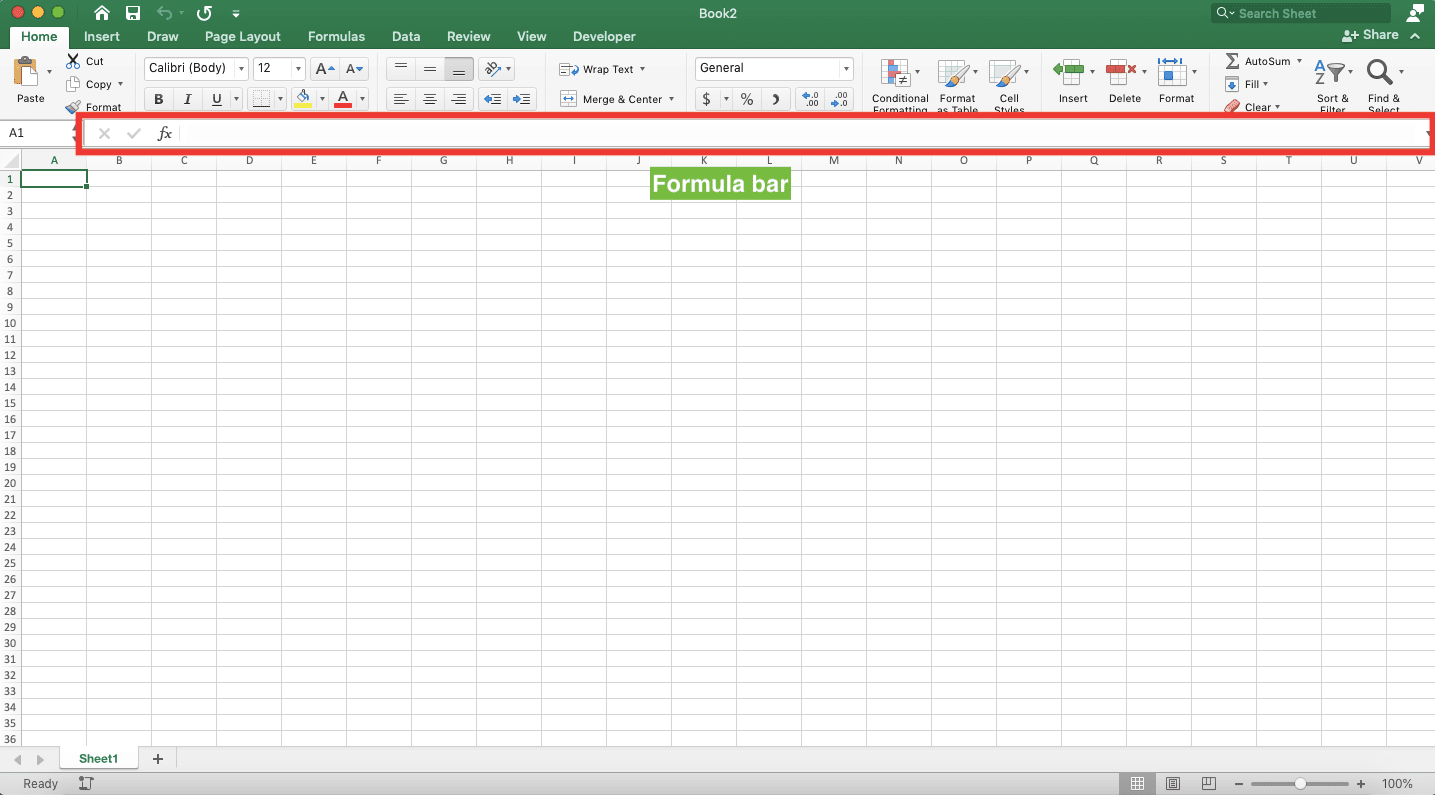Open the General number format dropdown
The width and height of the screenshot is (1435, 795).
(x=846, y=69)
